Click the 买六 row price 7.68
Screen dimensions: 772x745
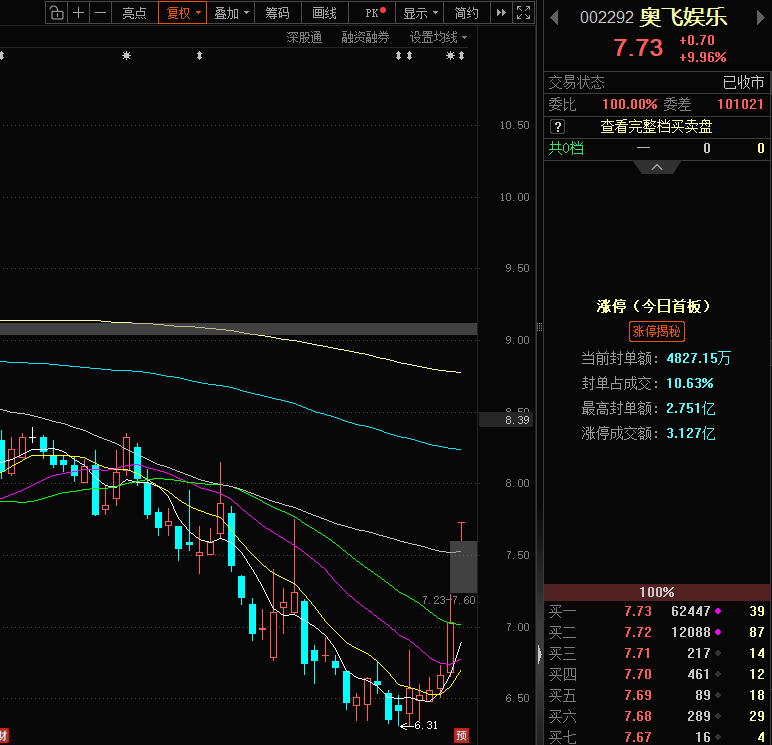638,716
